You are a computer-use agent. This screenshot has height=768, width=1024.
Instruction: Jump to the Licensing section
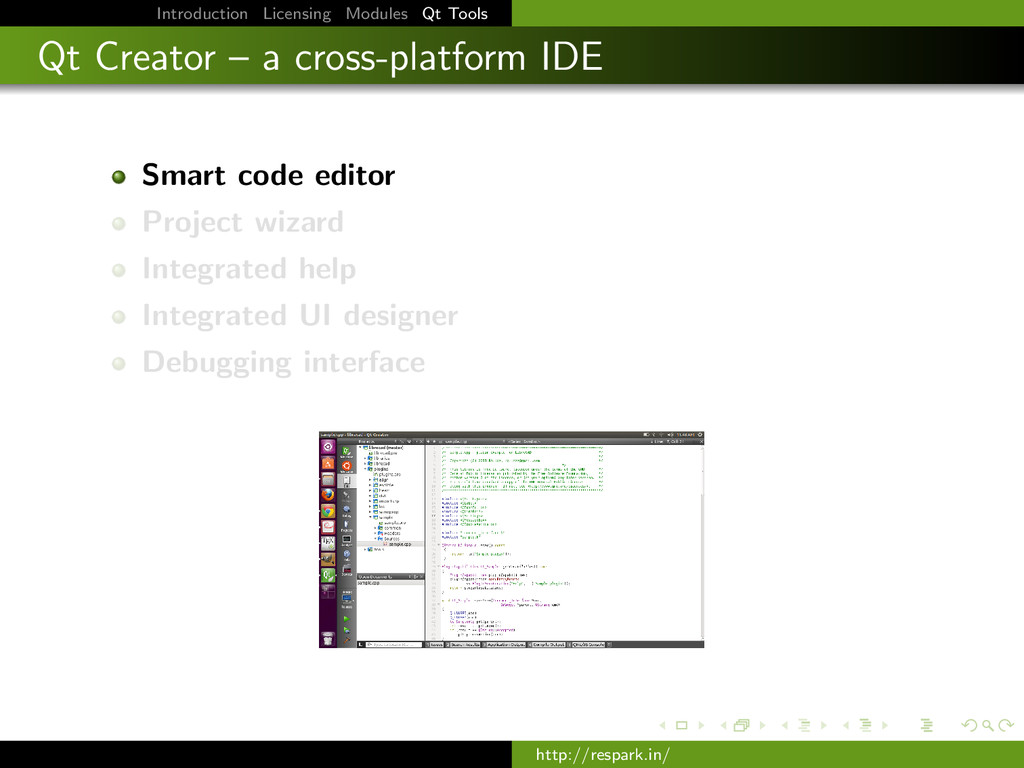(x=296, y=13)
